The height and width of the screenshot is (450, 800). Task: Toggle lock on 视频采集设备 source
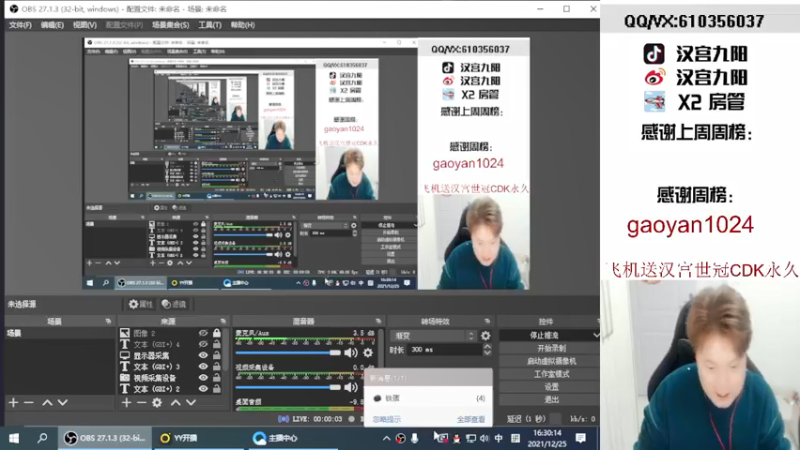tap(217, 378)
